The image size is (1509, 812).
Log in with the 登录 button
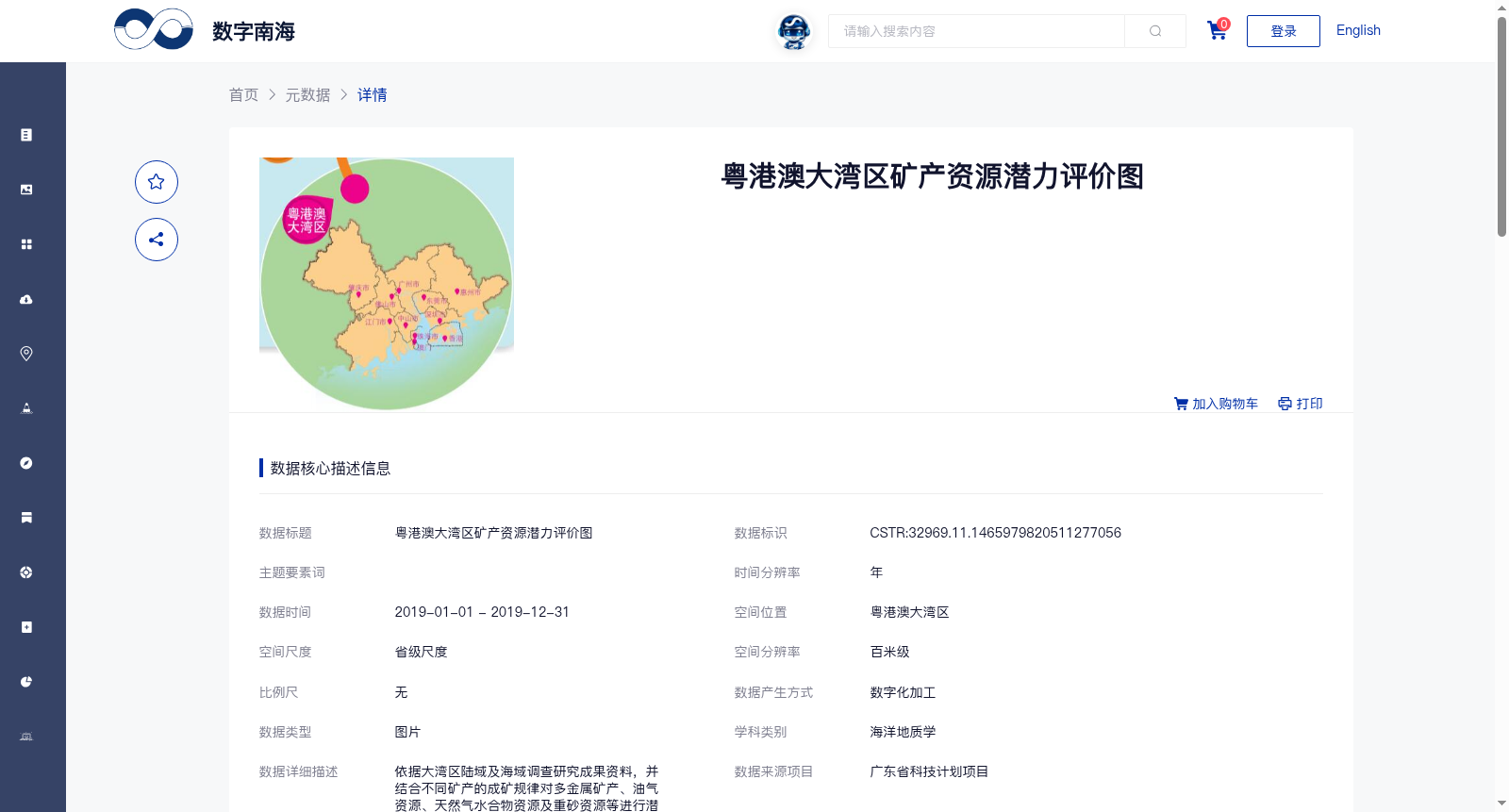point(1283,31)
